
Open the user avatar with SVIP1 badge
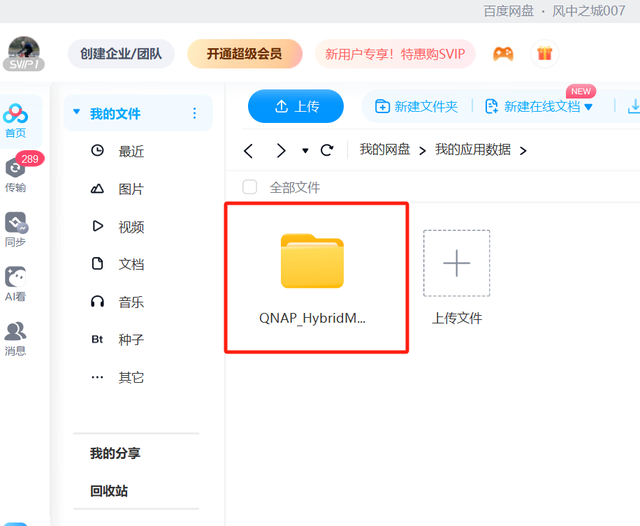24,53
